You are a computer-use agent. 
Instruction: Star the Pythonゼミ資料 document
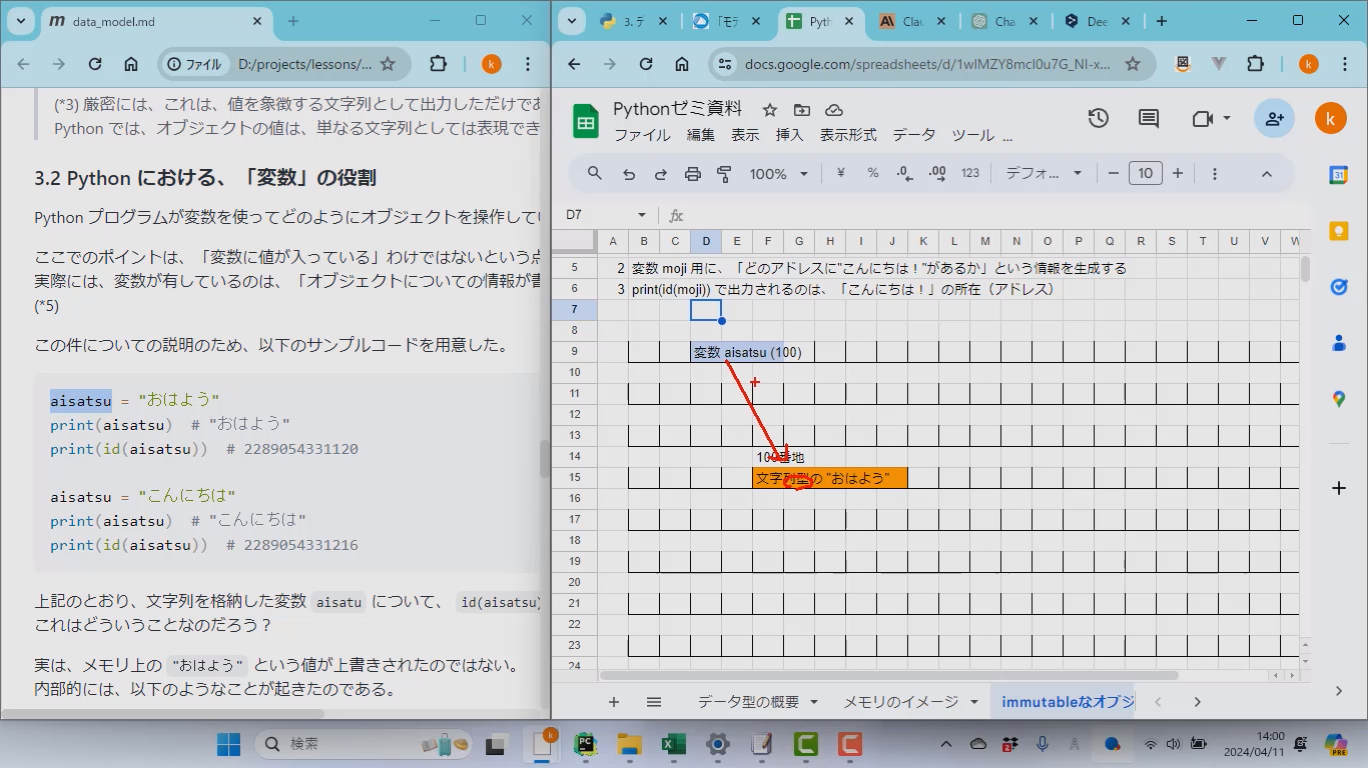pos(769,110)
